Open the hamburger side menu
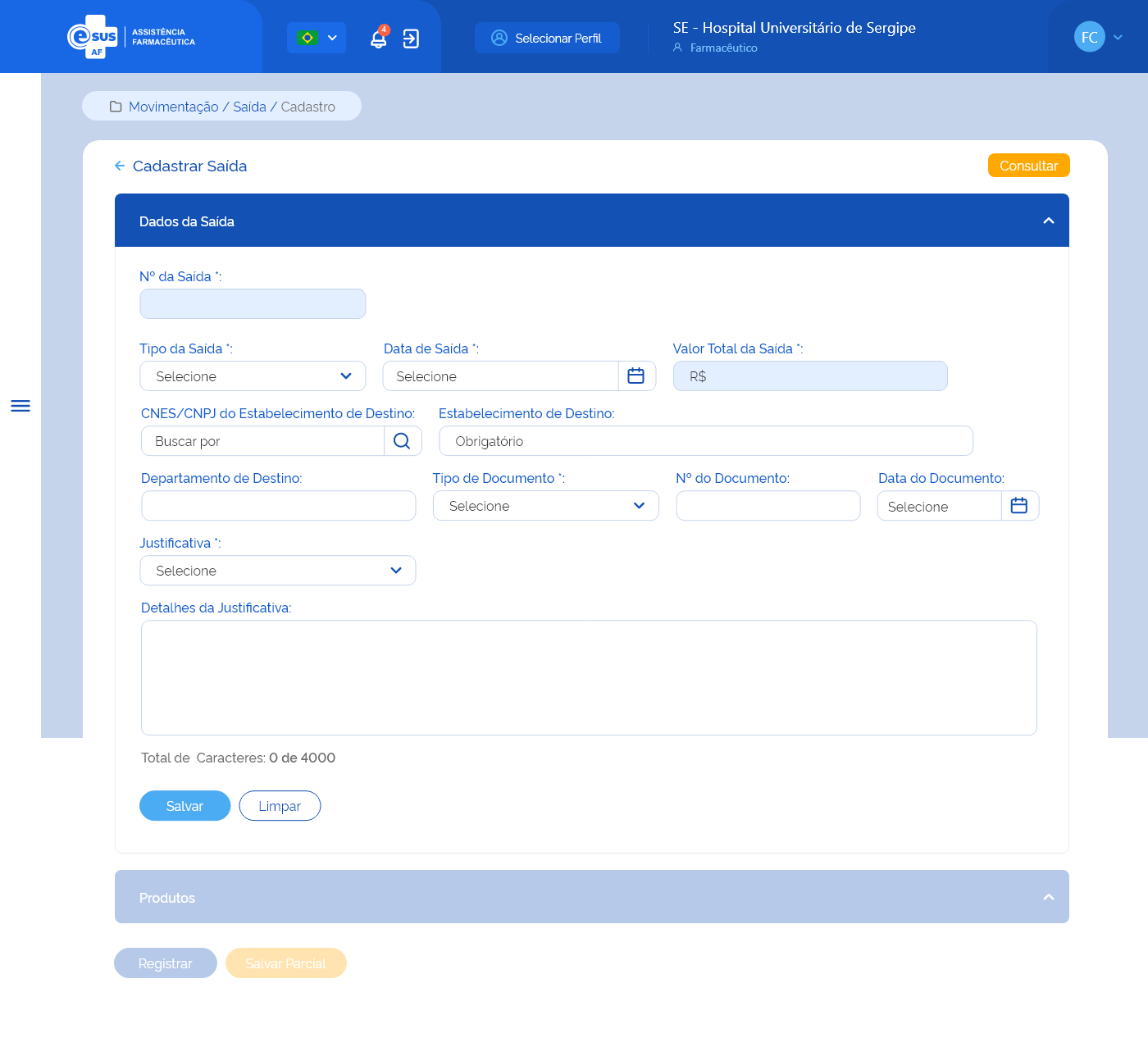This screenshot has width=1148, height=1038. [x=20, y=406]
